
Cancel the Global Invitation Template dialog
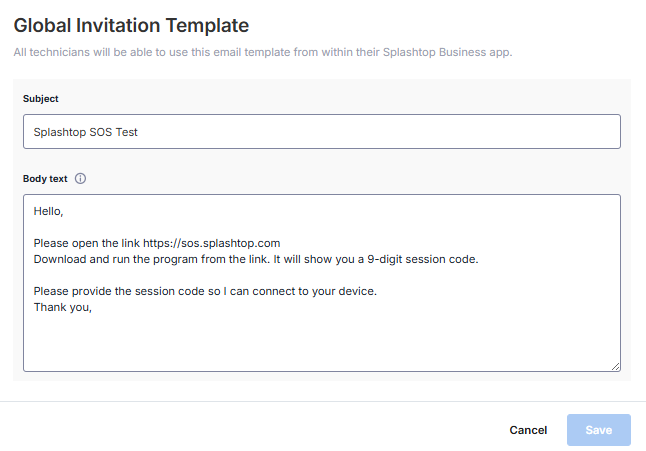click(x=528, y=430)
